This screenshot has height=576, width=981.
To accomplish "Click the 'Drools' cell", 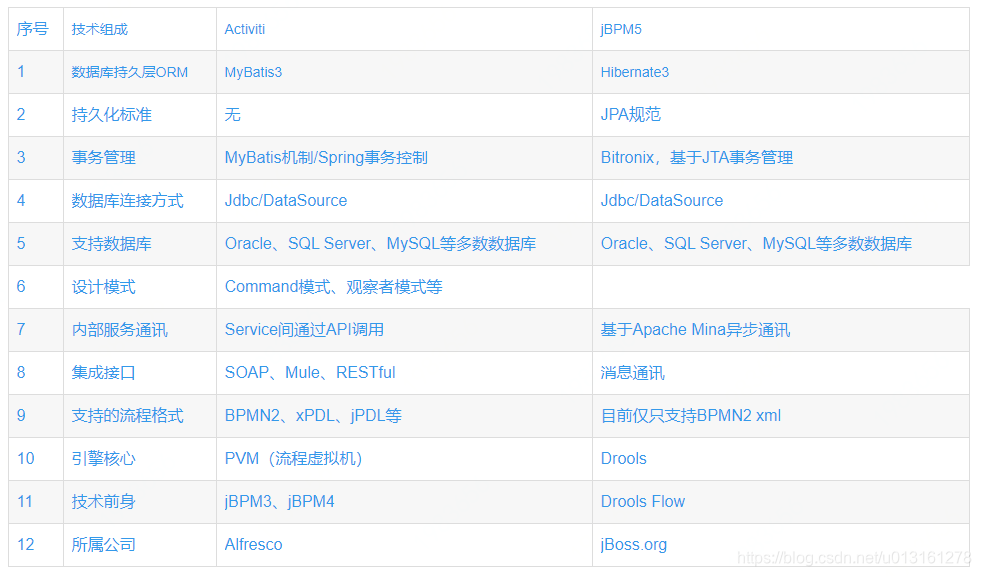I will tap(781, 459).
